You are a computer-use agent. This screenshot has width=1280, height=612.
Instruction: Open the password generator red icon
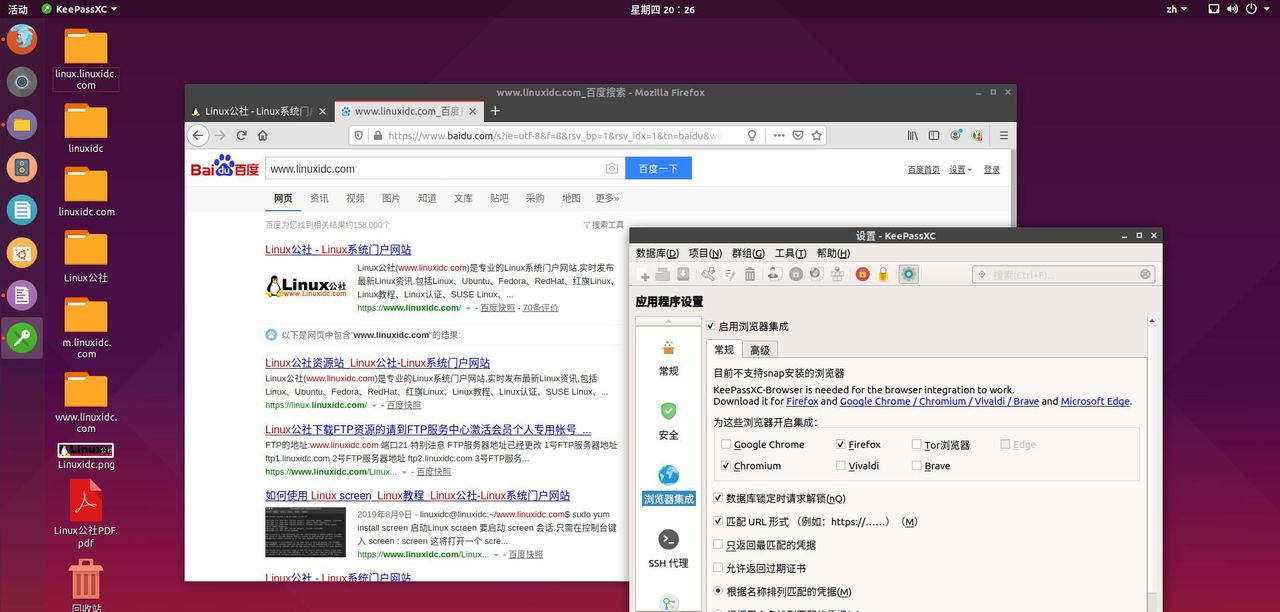point(862,275)
